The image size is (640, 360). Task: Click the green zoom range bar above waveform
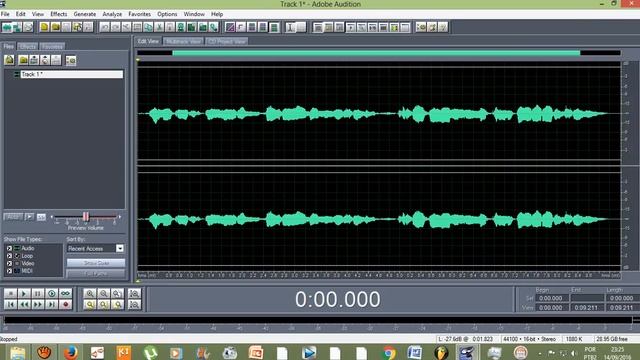[376, 53]
